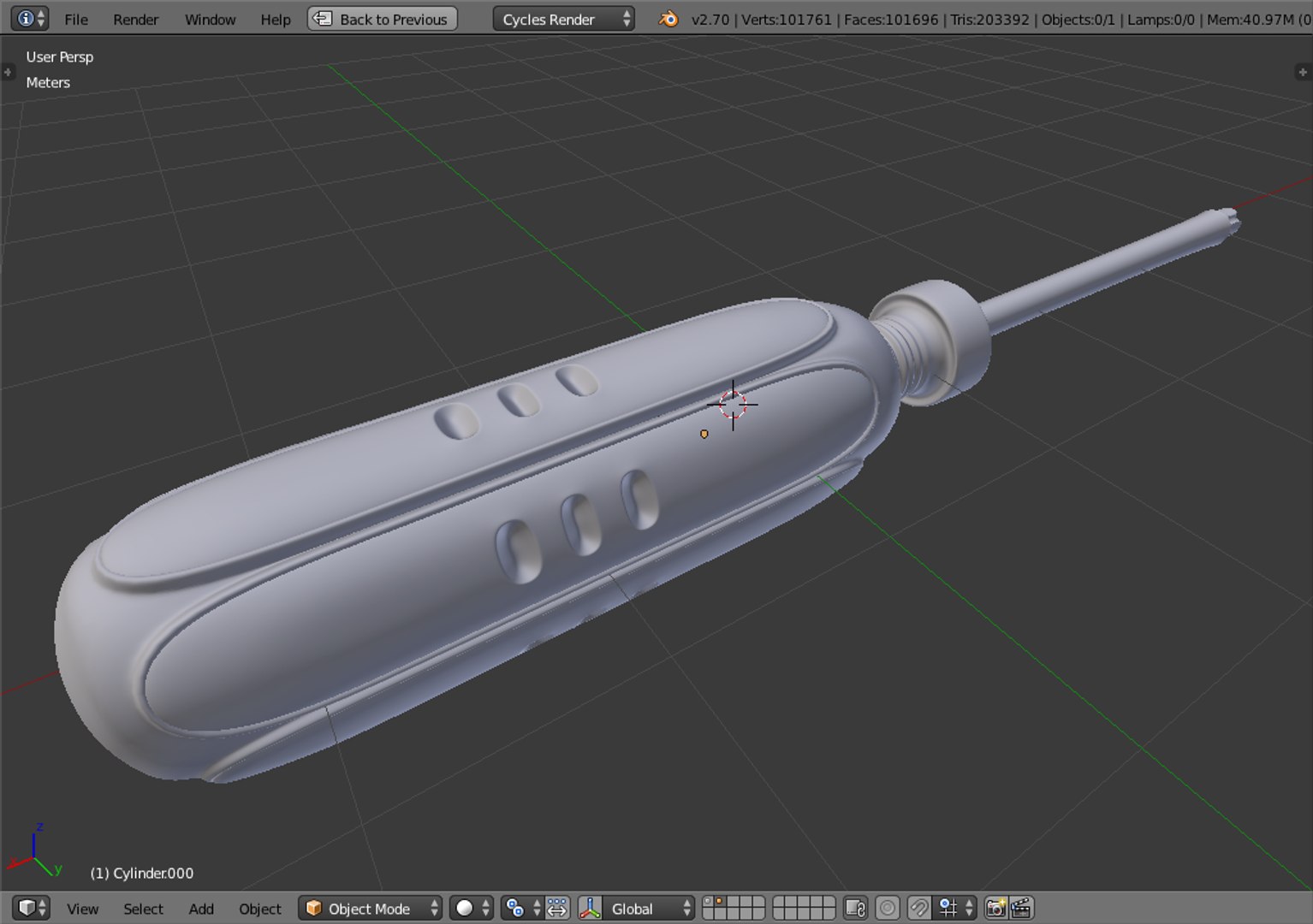Image resolution: width=1313 pixels, height=924 pixels.
Task: Click the OpenGL render image camera icon
Action: 995,908
